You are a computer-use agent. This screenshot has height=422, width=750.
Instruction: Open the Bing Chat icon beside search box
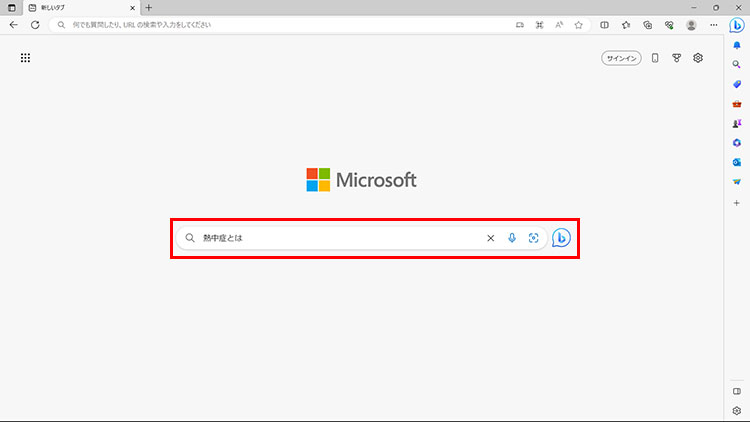point(561,238)
